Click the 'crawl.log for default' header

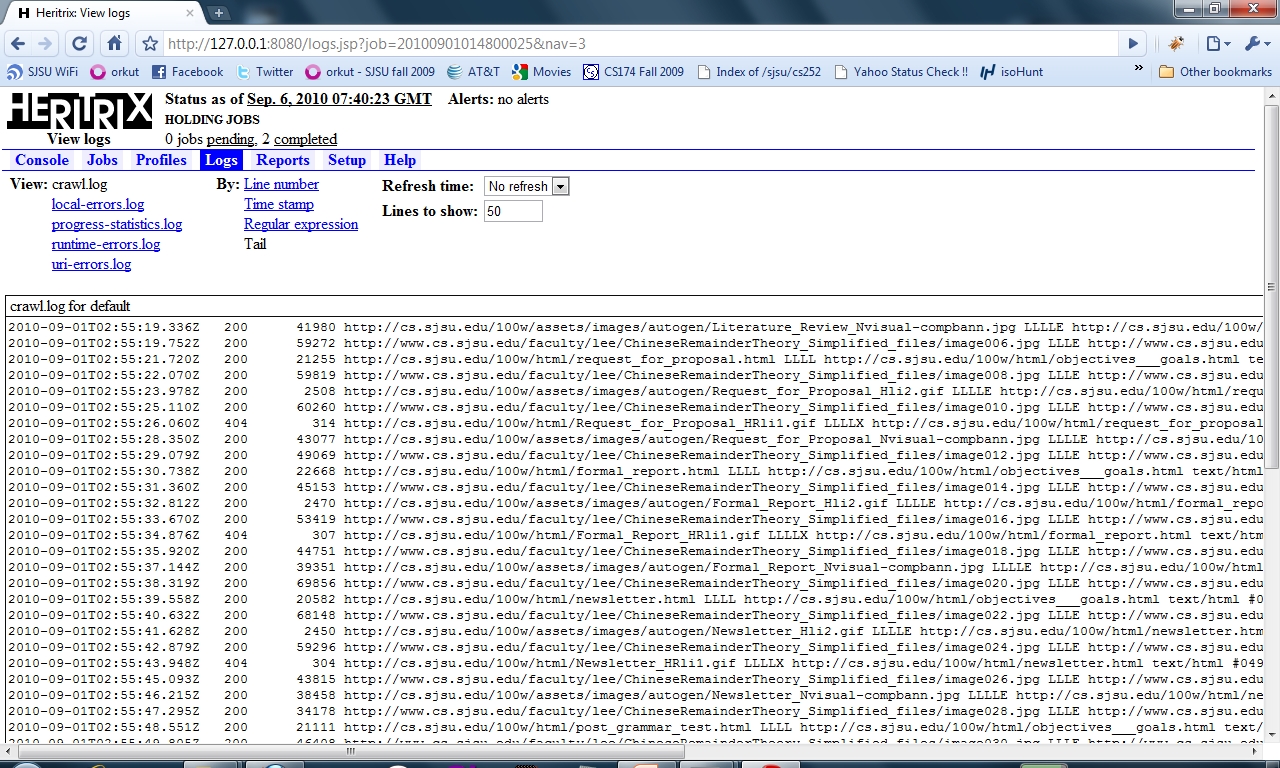[70, 306]
